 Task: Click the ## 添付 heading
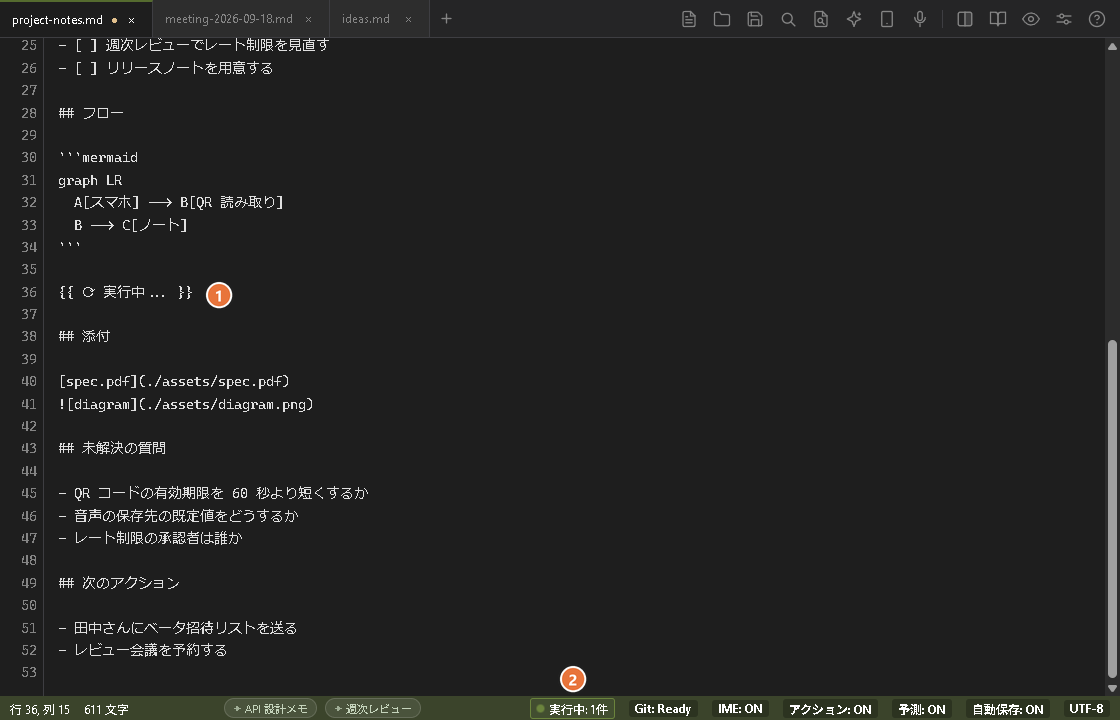coord(84,336)
